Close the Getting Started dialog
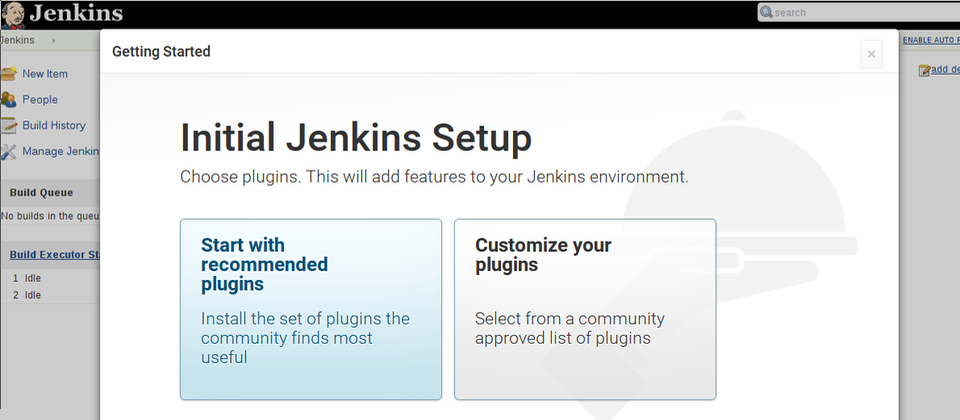The width and height of the screenshot is (960, 420). [871, 54]
